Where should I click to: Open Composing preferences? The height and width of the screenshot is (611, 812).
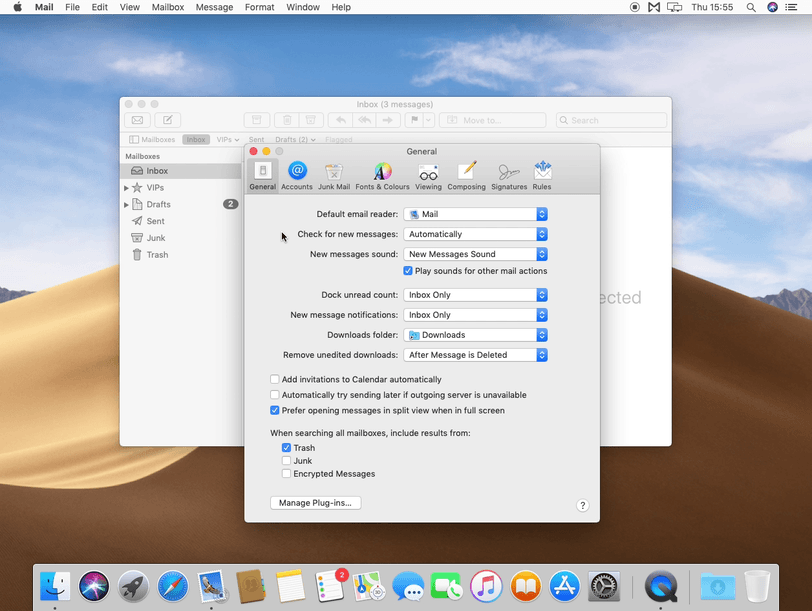point(466,175)
